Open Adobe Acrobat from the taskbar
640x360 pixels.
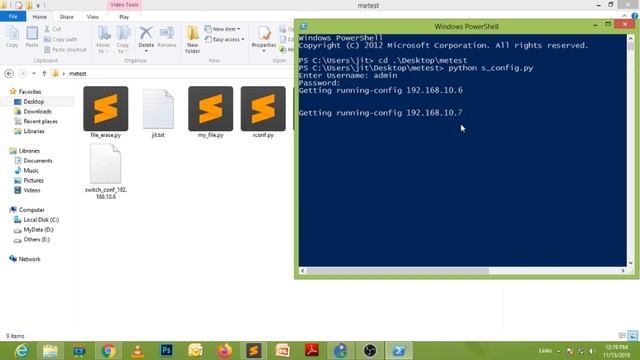pos(312,351)
